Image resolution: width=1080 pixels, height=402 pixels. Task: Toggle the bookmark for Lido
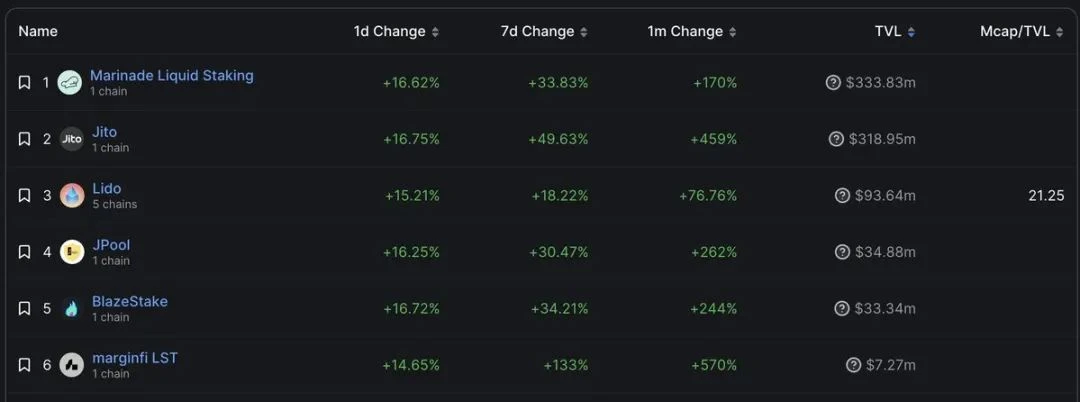pos(25,196)
